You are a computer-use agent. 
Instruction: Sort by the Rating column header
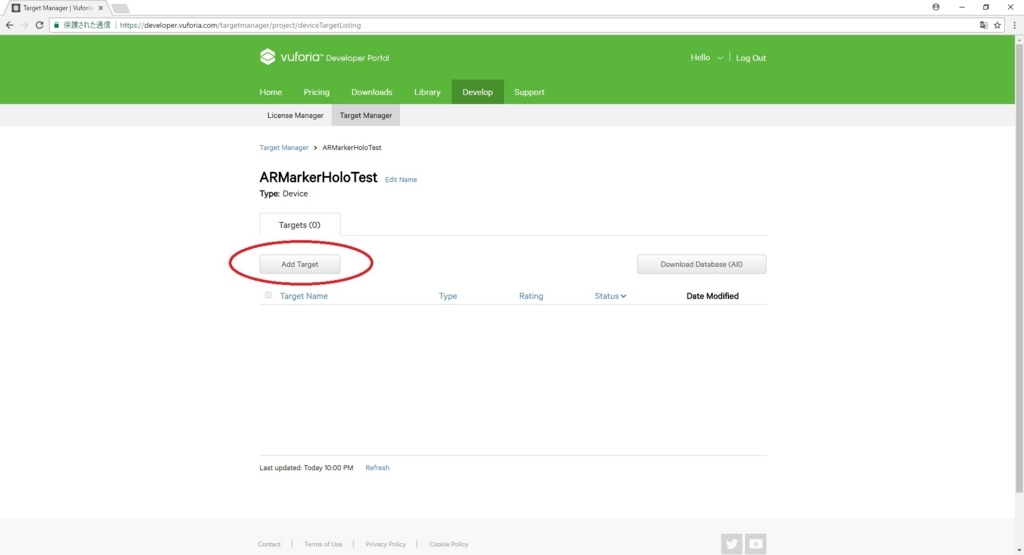[x=531, y=296]
